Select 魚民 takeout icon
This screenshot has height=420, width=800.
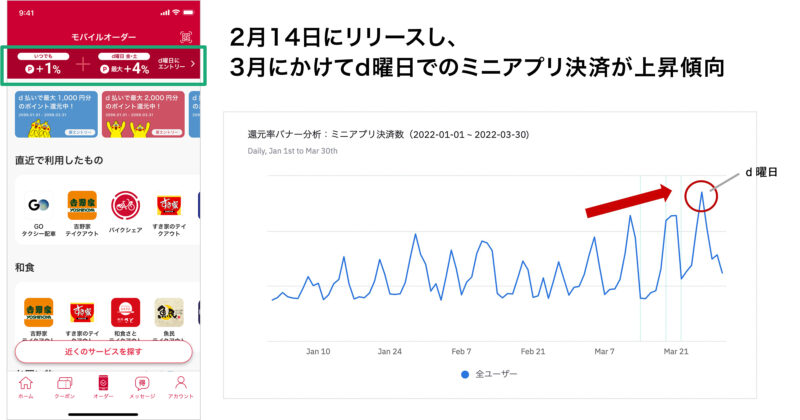[x=169, y=312]
